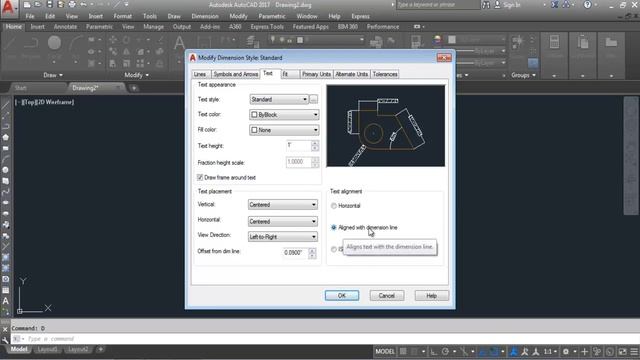
Task: Open the Dimension menu in the menu bar
Action: pyautogui.click(x=205, y=16)
